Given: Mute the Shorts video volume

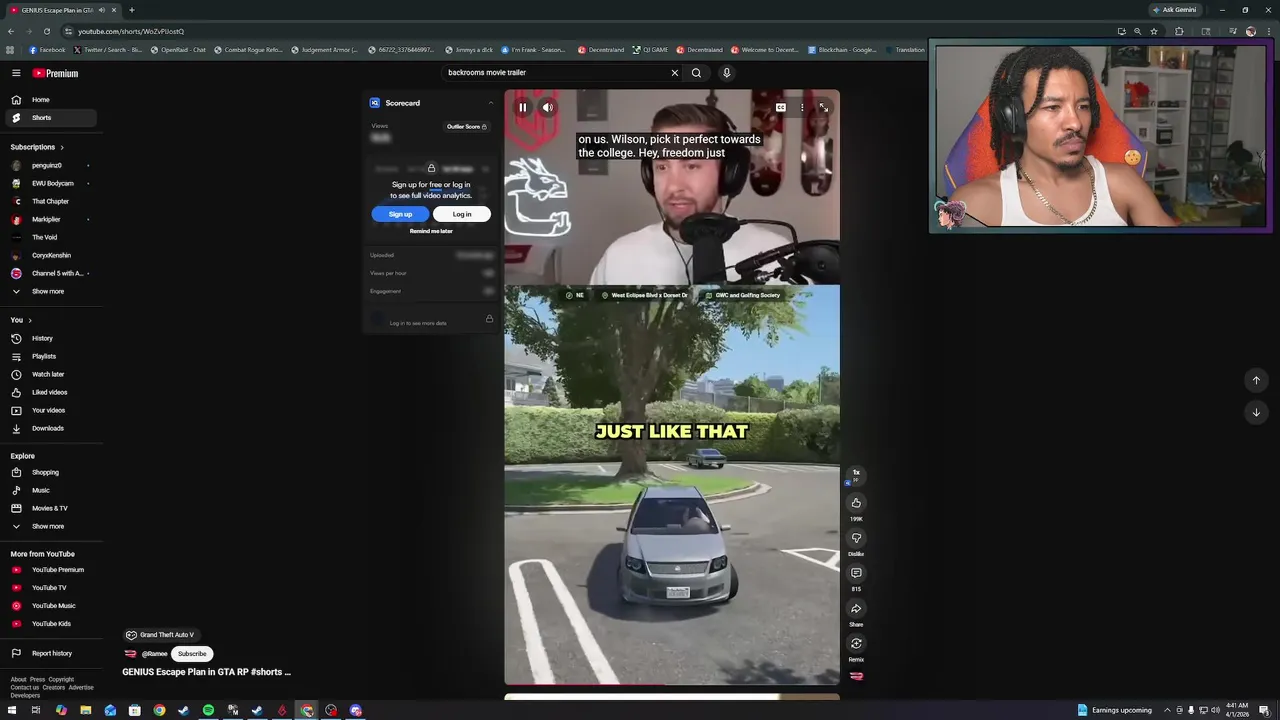Looking at the screenshot, I should [x=548, y=108].
